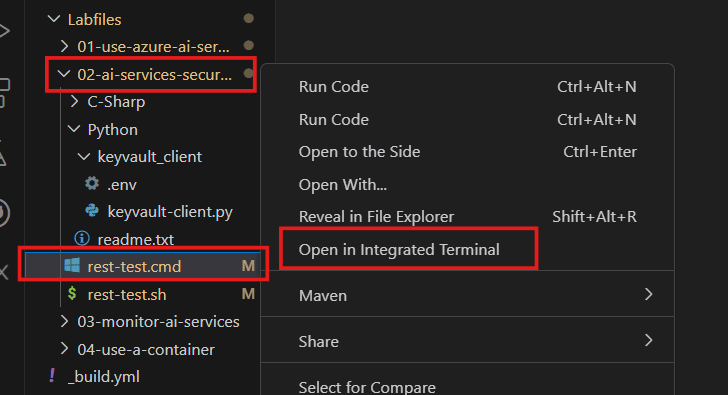Screen dimensions: 728x395
Task: Open the keyvault-client.py file
Action: (x=170, y=212)
